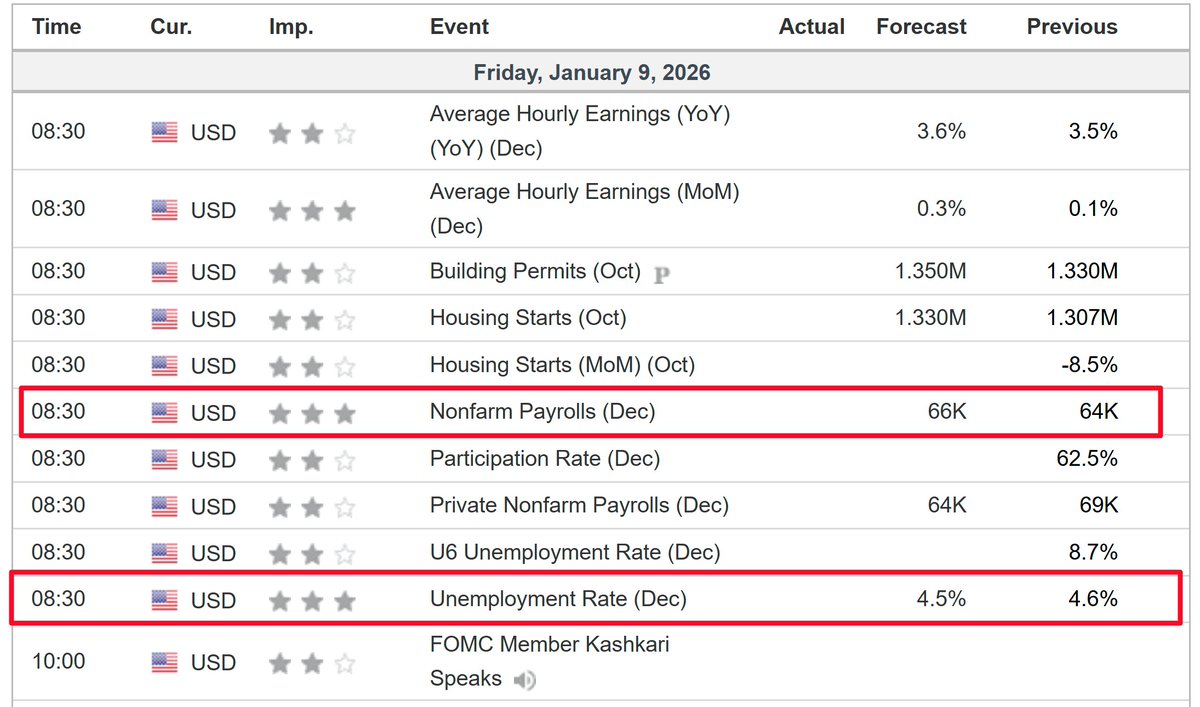Open the Participation Rate (Dec) event
The width and height of the screenshot is (1200, 707).
(545, 458)
